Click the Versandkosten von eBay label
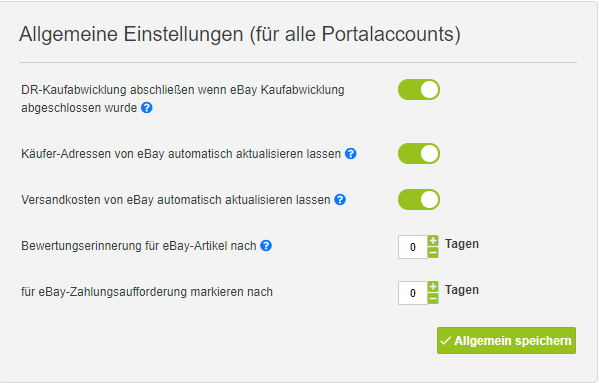Screen dimensions: 599x383 coord(175,200)
